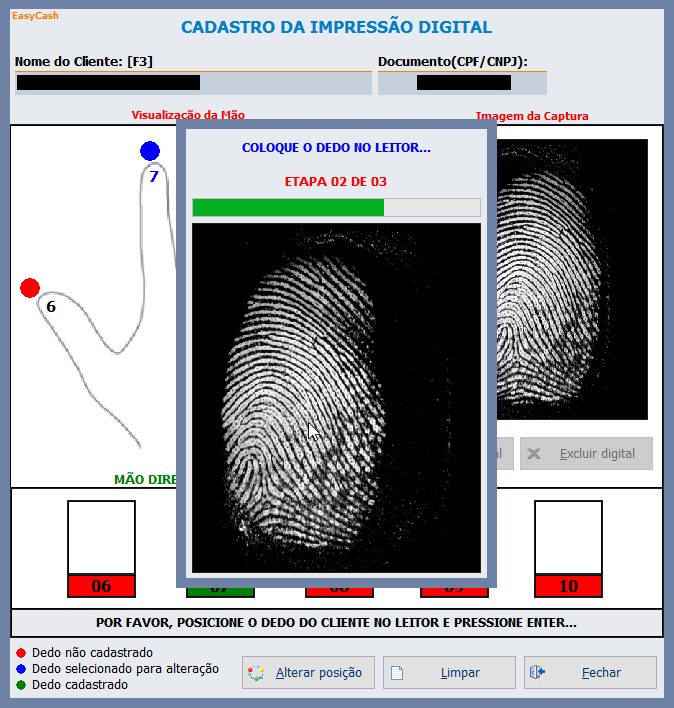Click the red legend dot for Dedo não cadastrado
This screenshot has height=708, width=674.
[22, 653]
